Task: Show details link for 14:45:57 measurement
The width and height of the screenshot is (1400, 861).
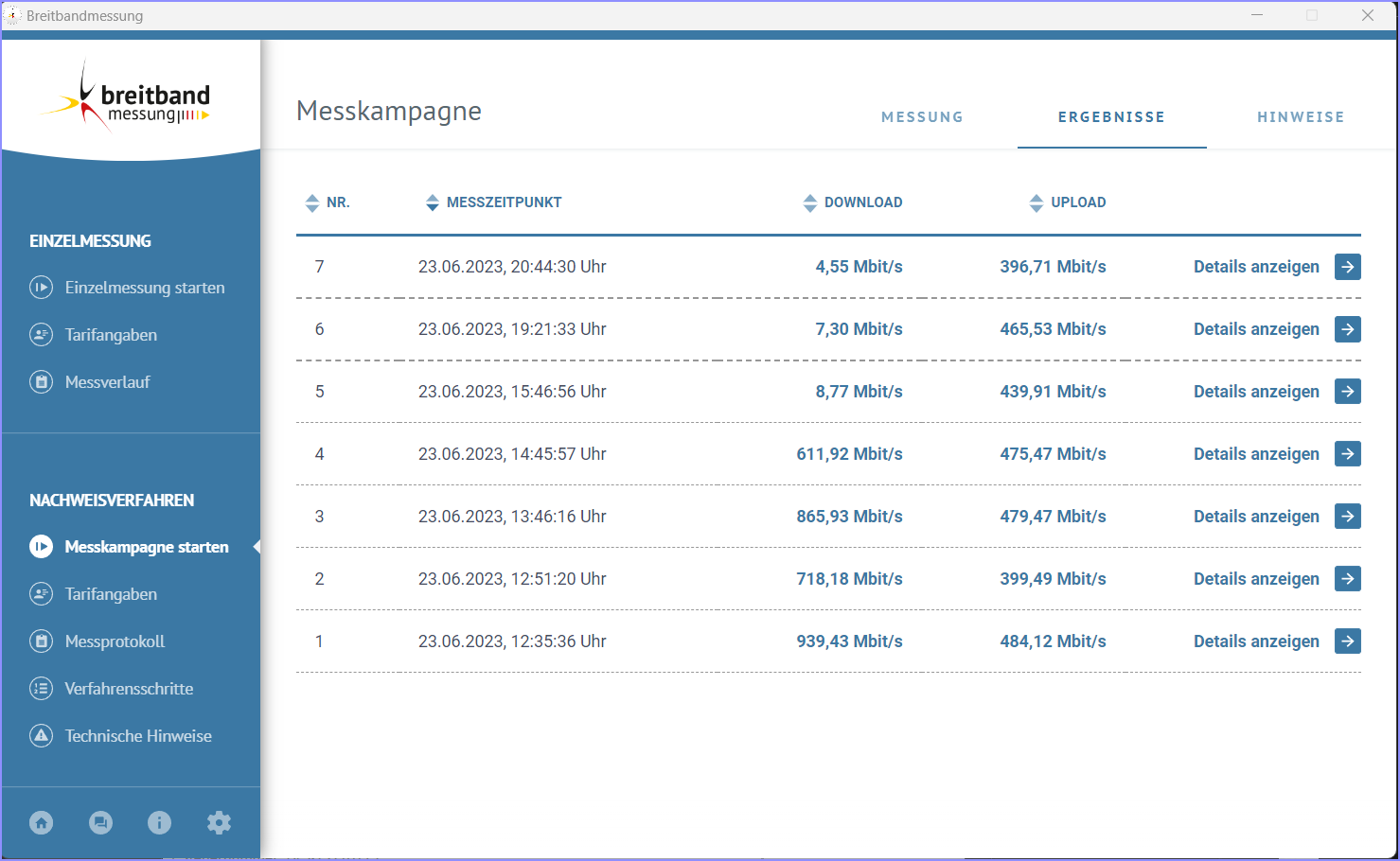Action: (1256, 454)
